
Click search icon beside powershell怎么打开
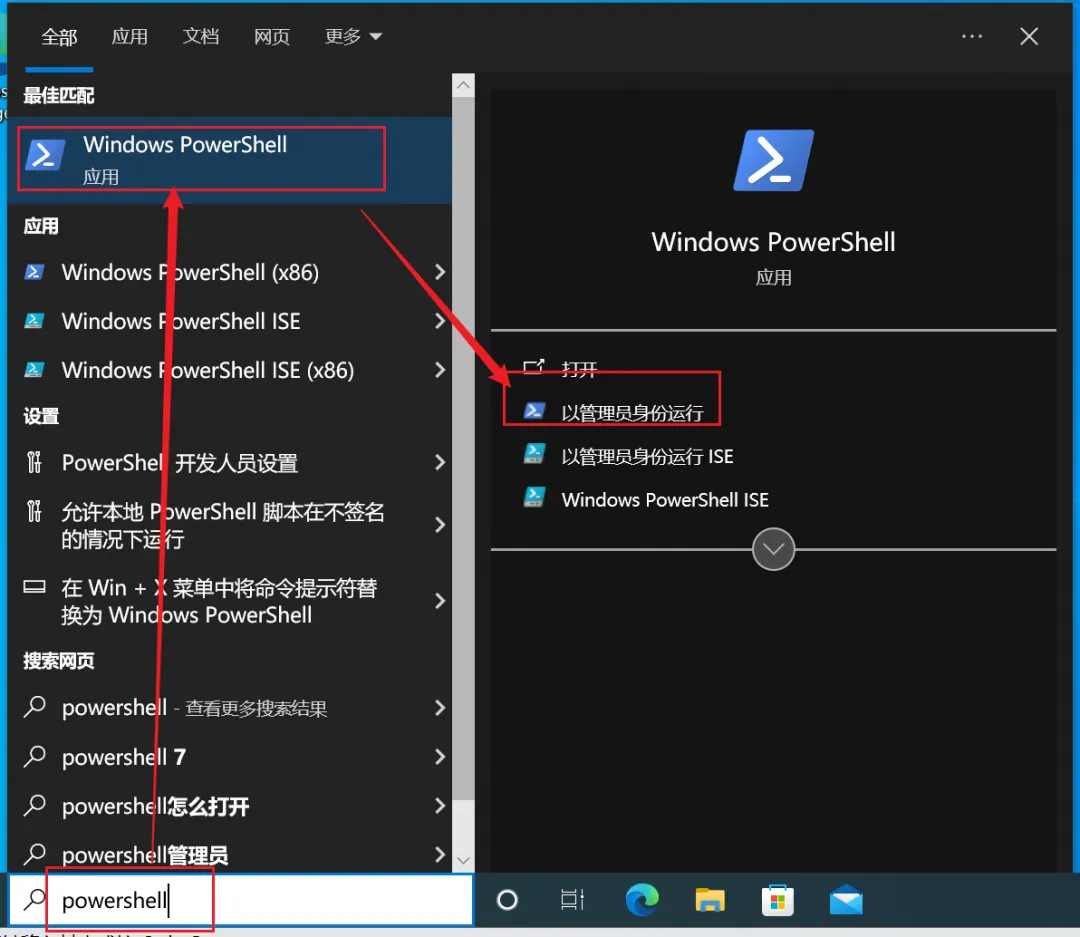(34, 805)
